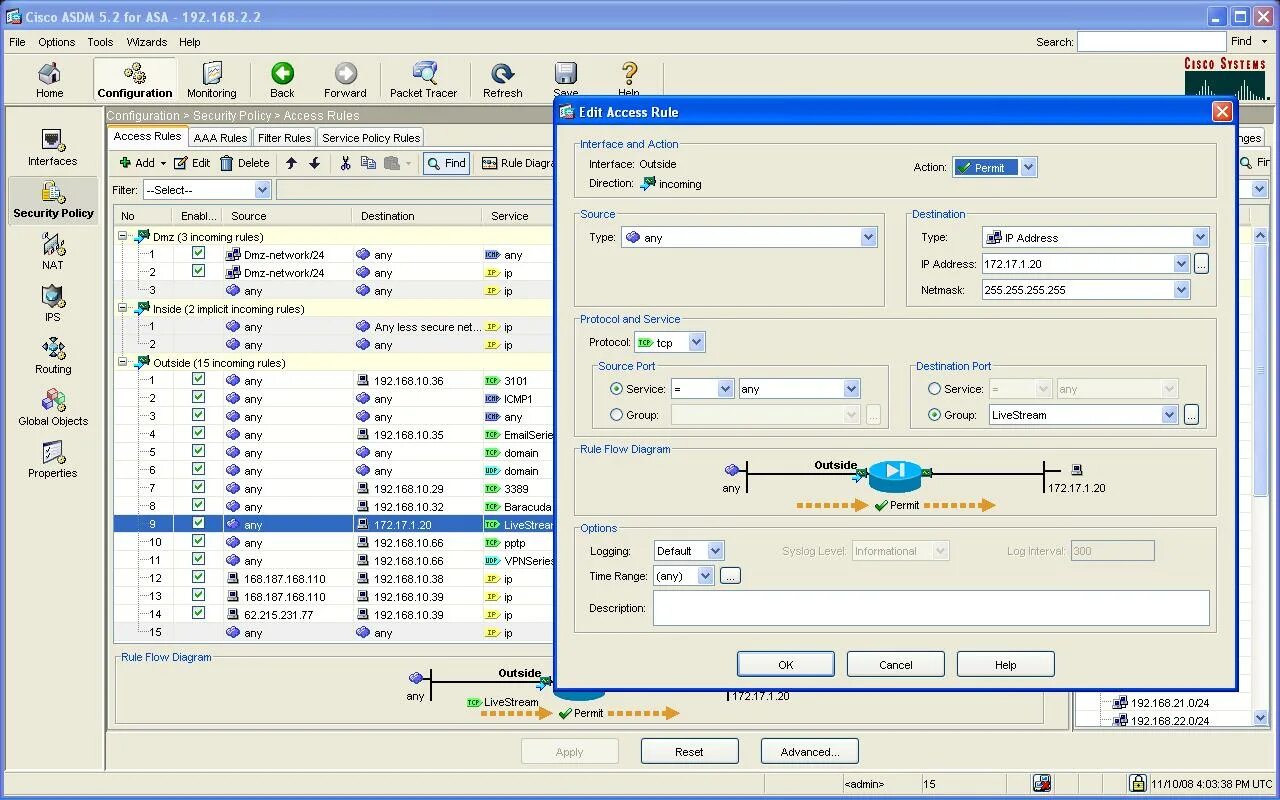
Task: Toggle enabled checkbox for Outside rule 9
Action: (198, 524)
